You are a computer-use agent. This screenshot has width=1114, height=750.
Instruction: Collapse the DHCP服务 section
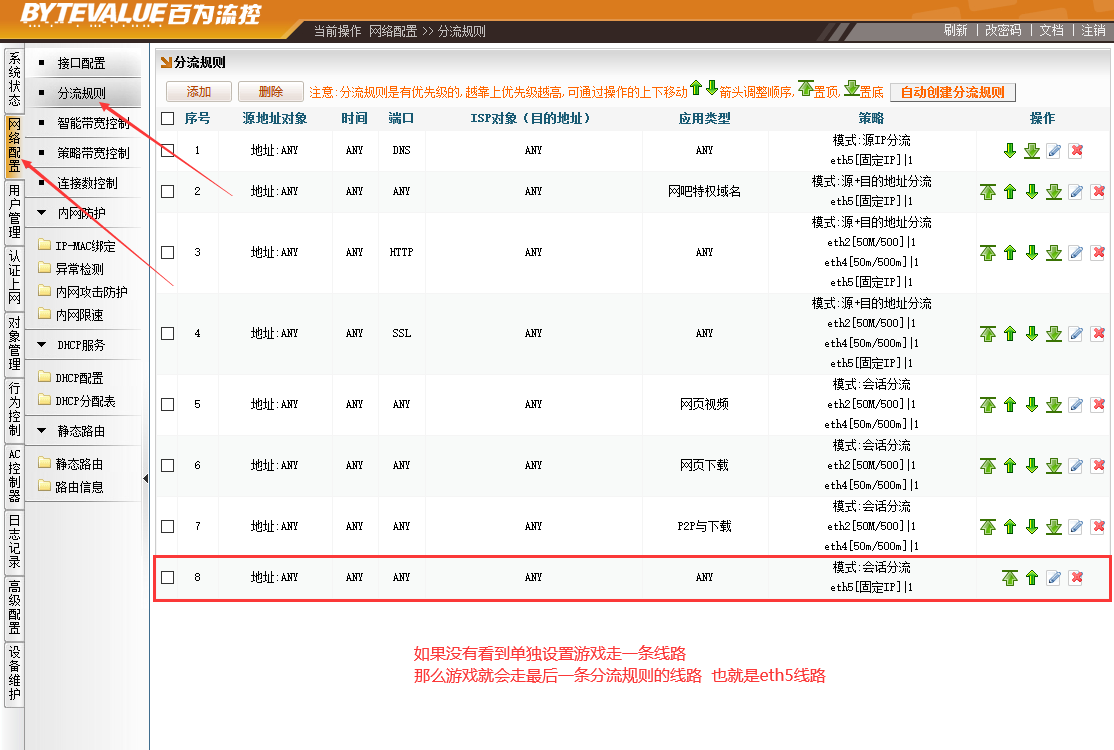tap(42, 345)
